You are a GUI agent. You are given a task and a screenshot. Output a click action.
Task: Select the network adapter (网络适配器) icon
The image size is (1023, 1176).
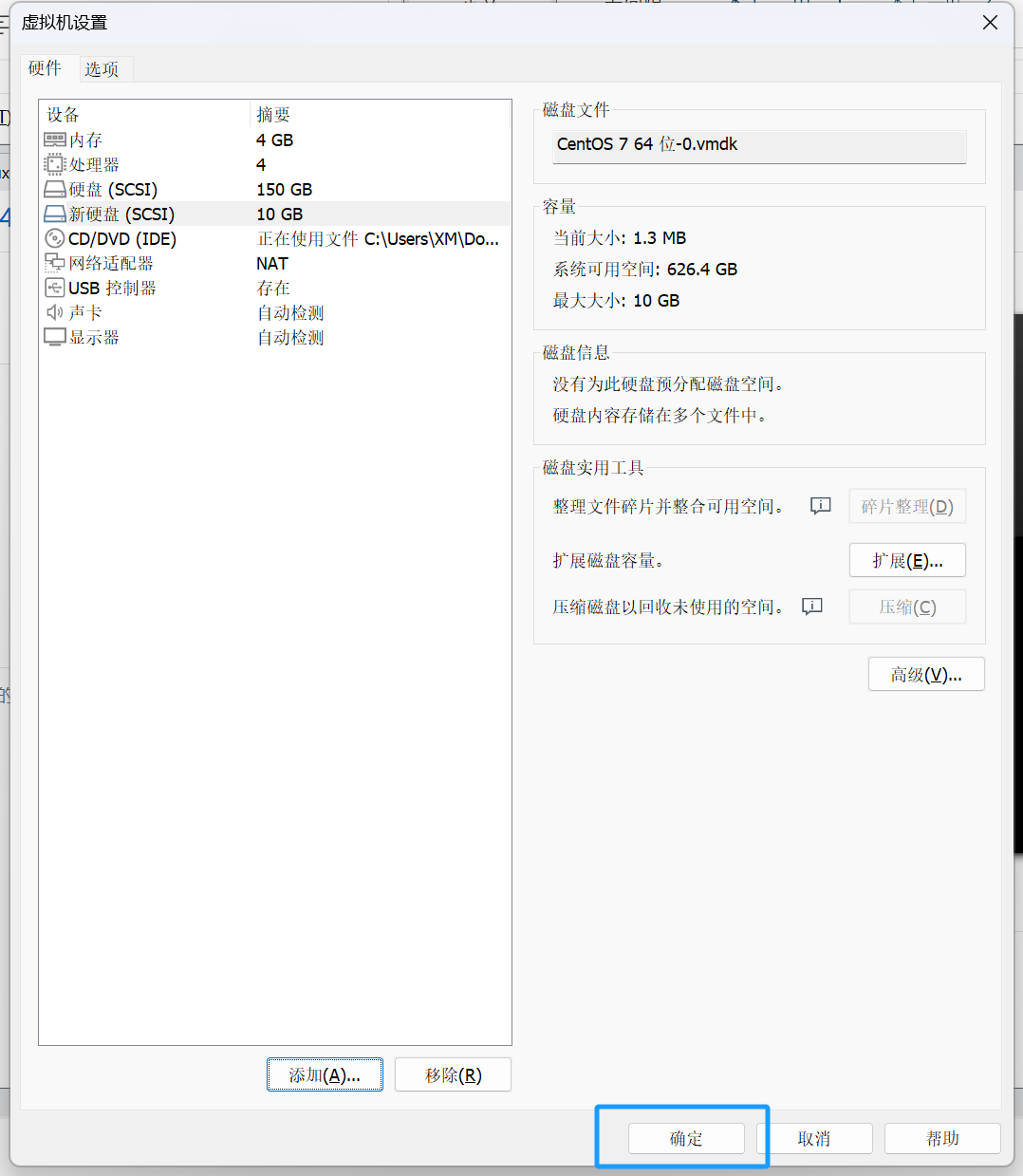pos(55,264)
